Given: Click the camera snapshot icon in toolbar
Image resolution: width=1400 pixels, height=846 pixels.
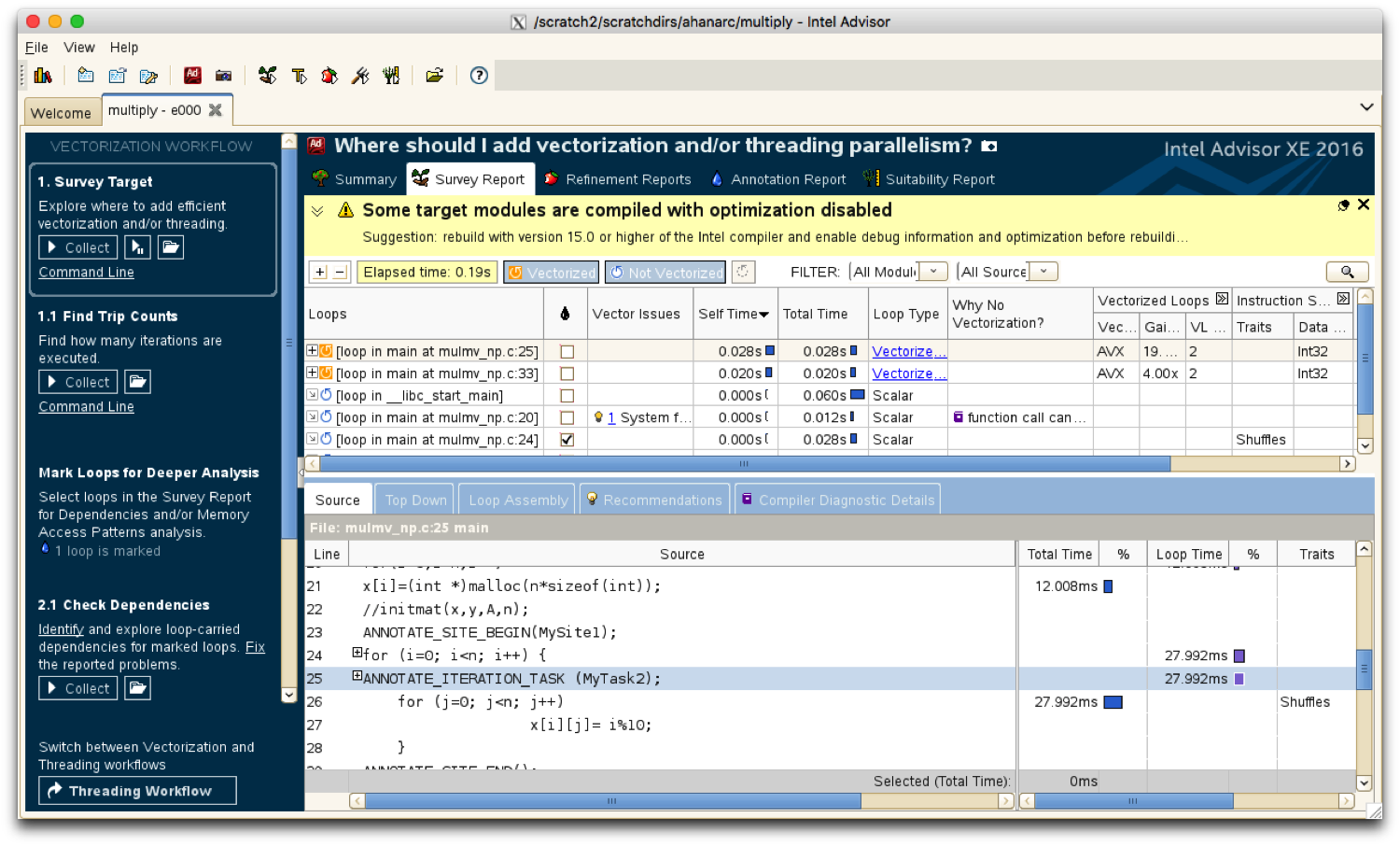Looking at the screenshot, I should 224,76.
